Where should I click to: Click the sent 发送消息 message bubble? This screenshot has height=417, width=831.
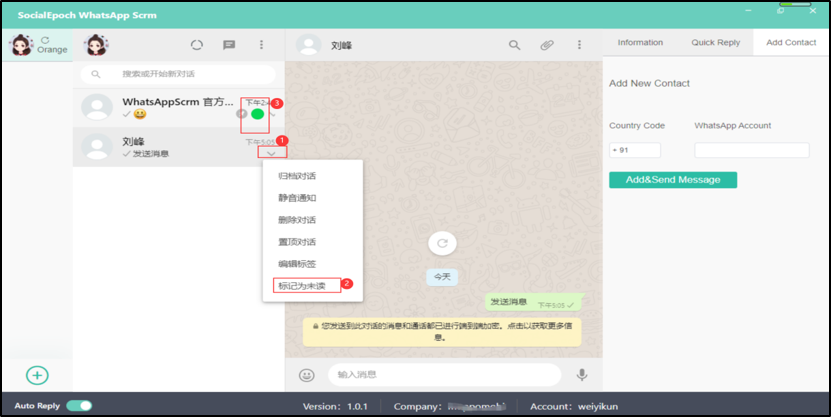pyautogui.click(x=534, y=303)
